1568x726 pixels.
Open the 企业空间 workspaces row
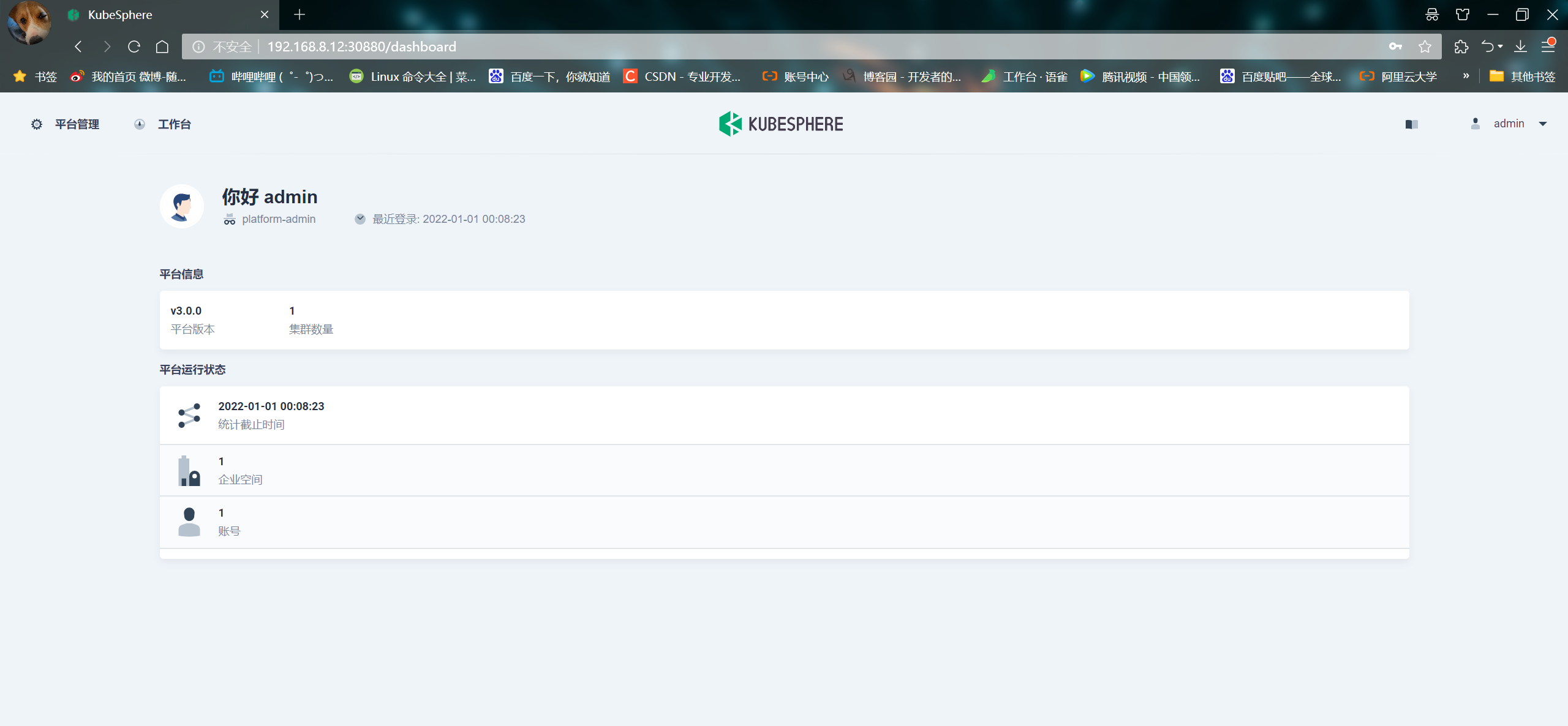[784, 471]
